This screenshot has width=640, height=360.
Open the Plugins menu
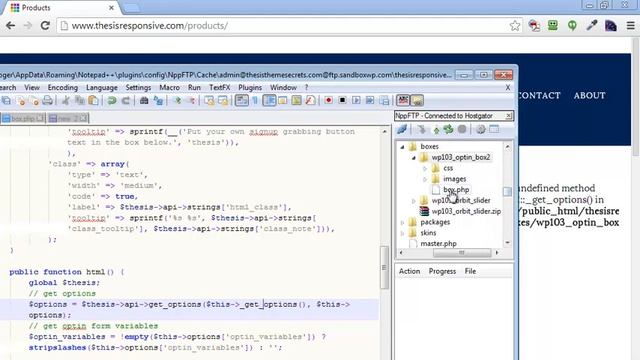(250, 87)
